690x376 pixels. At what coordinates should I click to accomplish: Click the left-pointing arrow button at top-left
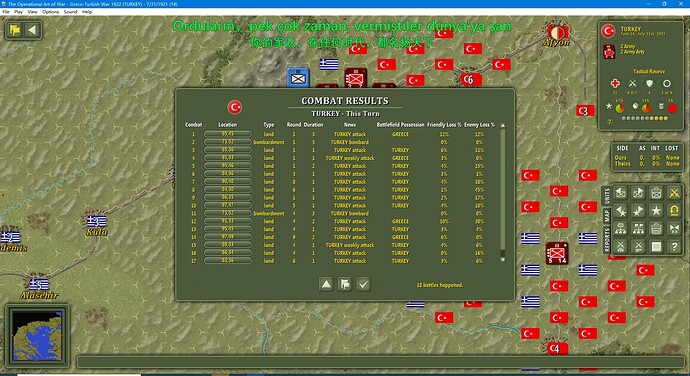pyautogui.click(x=32, y=30)
